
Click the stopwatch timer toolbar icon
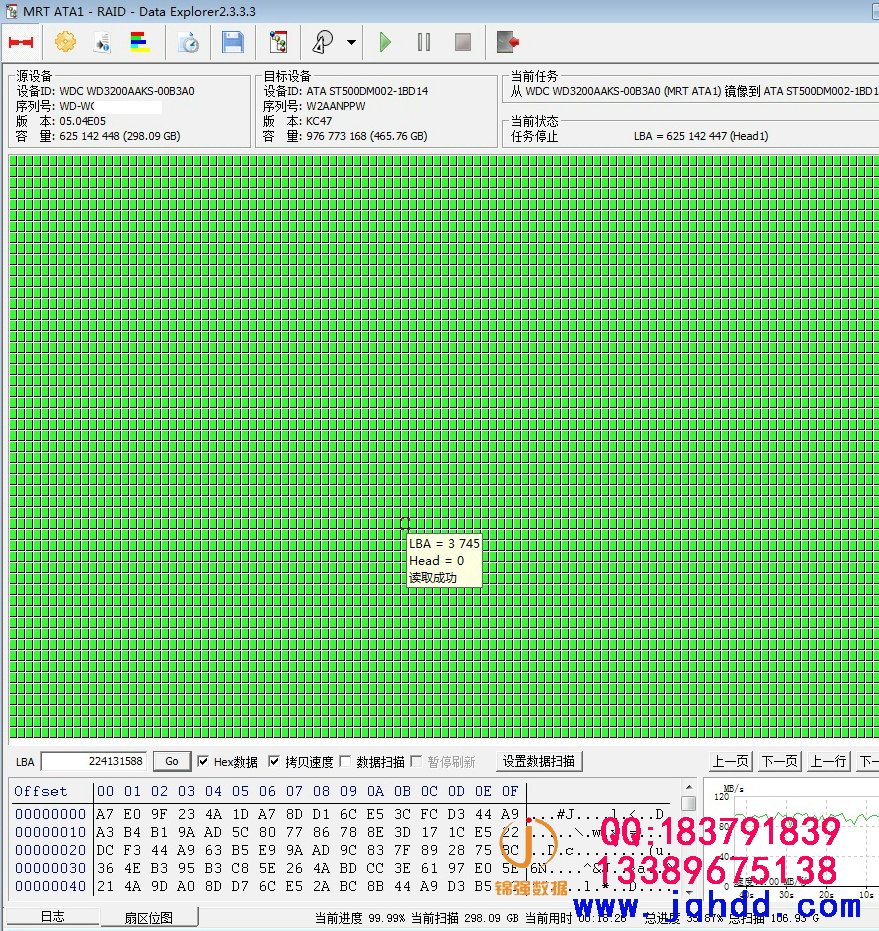pos(189,43)
